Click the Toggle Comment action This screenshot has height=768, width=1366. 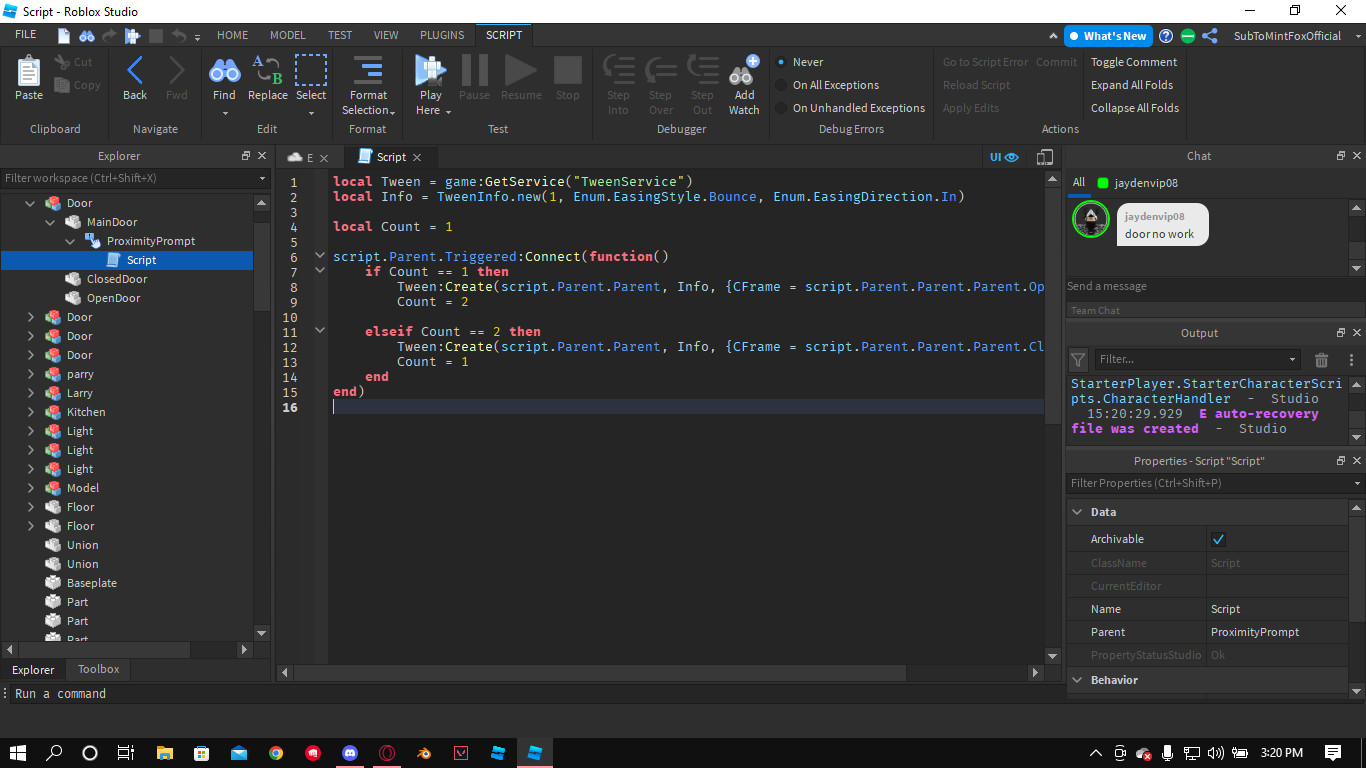[1133, 62]
